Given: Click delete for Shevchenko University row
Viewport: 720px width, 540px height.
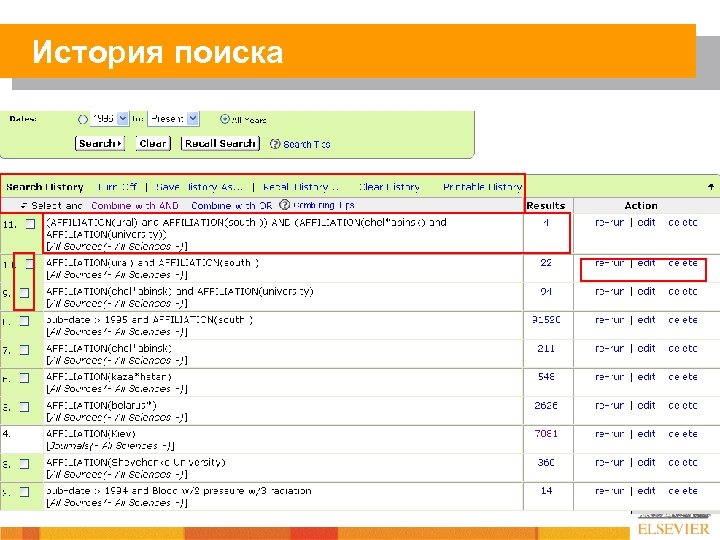Looking at the screenshot, I should pos(683,463).
